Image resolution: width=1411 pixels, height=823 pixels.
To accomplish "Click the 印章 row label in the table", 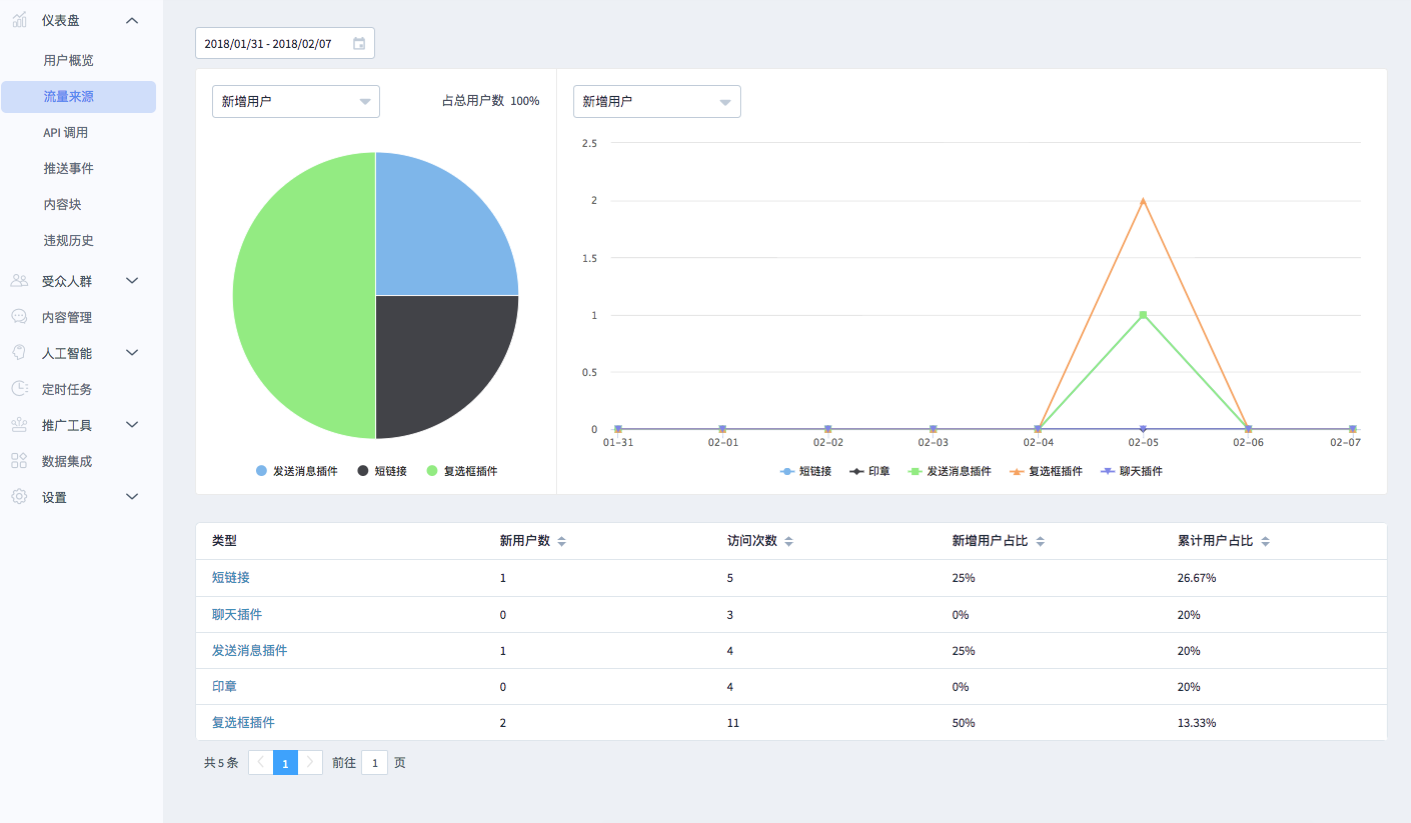I will coord(224,686).
